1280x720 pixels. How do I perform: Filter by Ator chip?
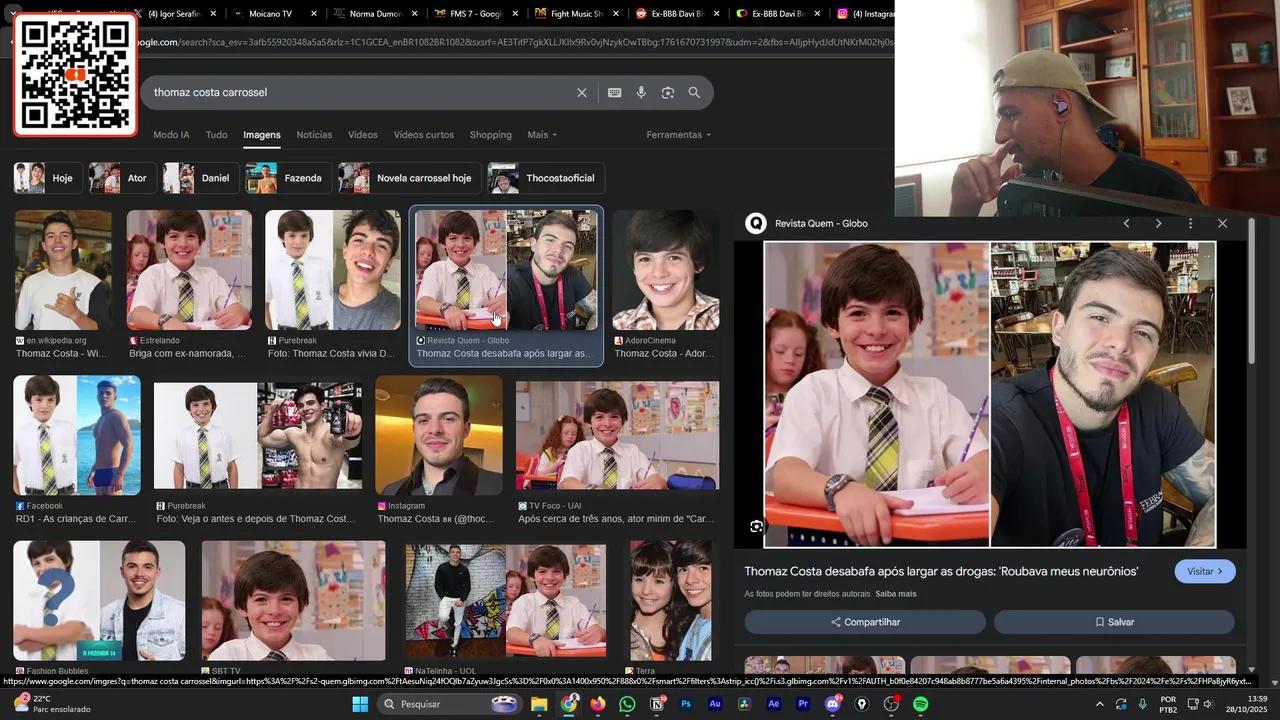[x=121, y=178]
